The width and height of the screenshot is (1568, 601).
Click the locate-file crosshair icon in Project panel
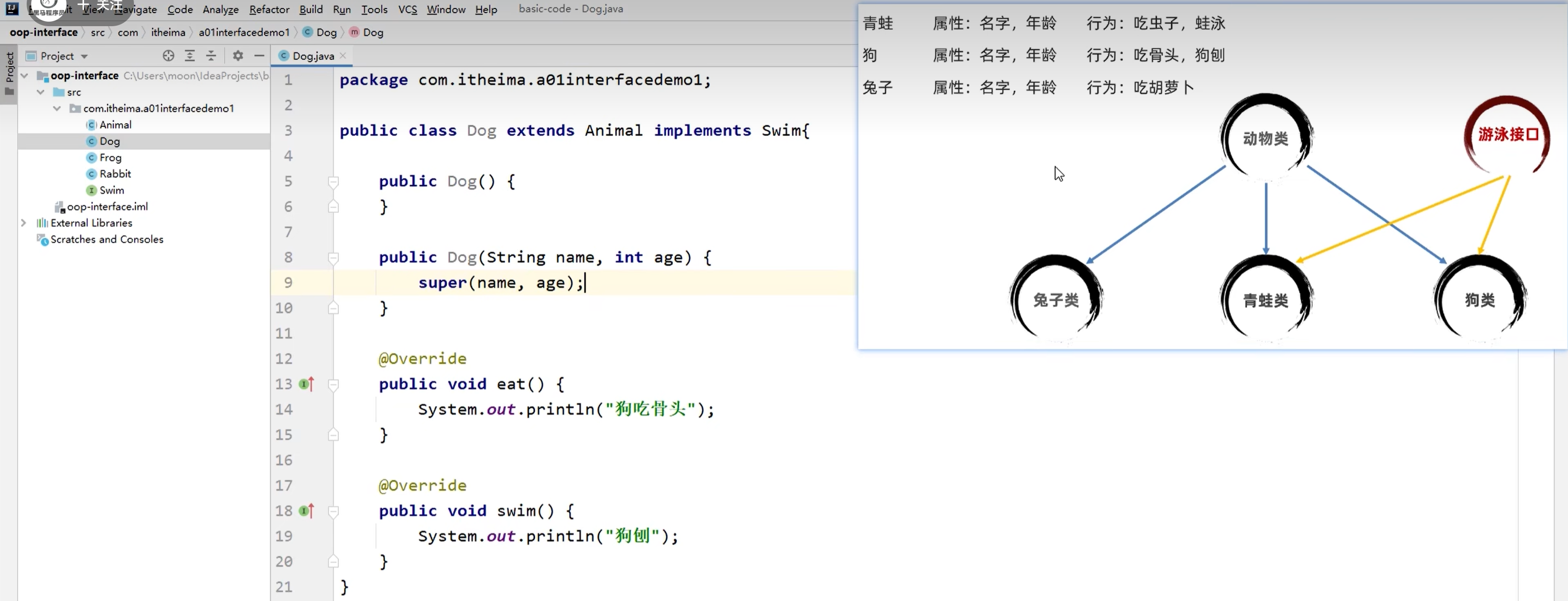[x=168, y=56]
